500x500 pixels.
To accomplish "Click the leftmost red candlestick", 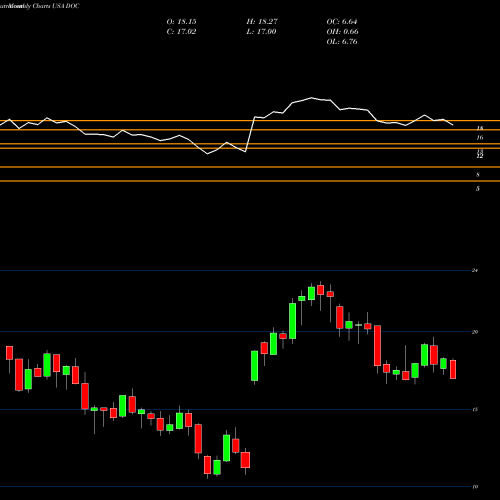I will [x=9, y=353].
